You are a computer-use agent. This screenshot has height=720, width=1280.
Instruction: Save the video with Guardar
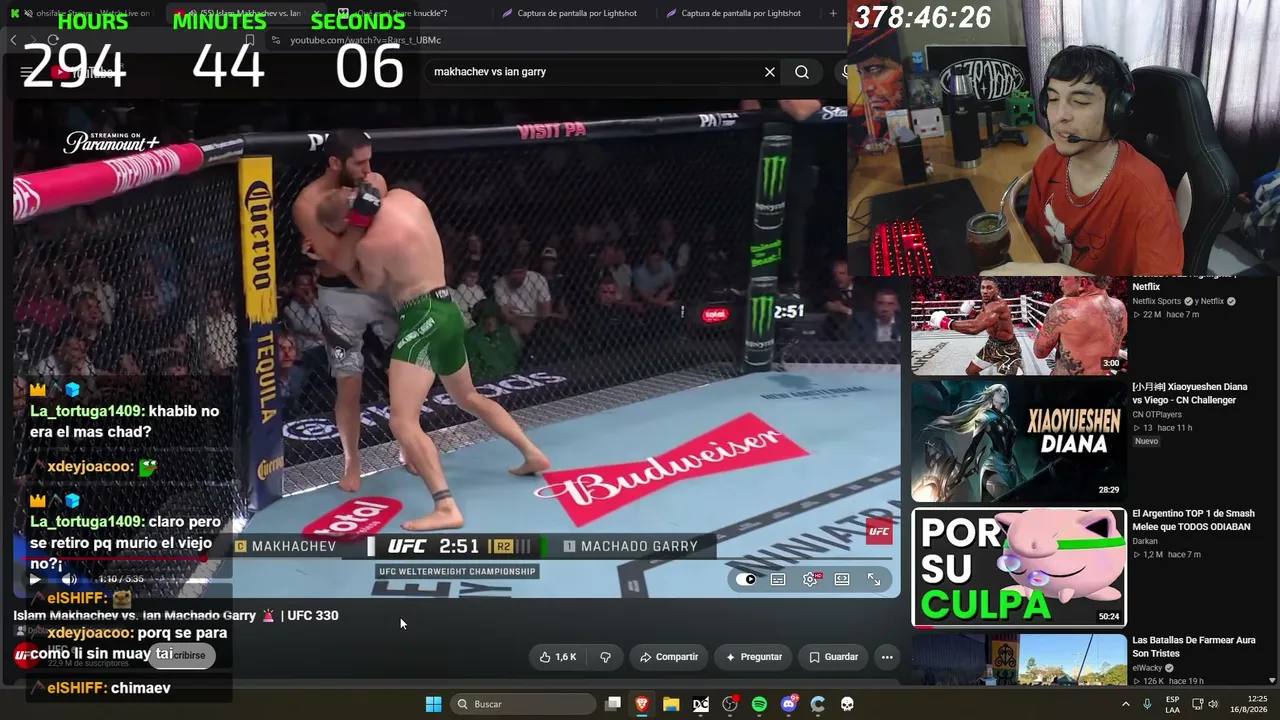[833, 657]
